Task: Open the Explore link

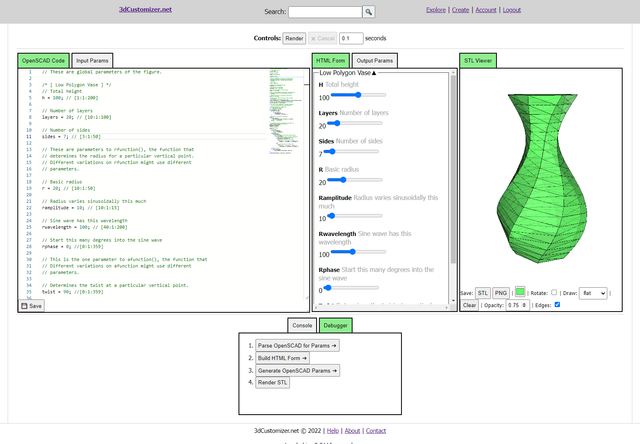Action: click(436, 10)
